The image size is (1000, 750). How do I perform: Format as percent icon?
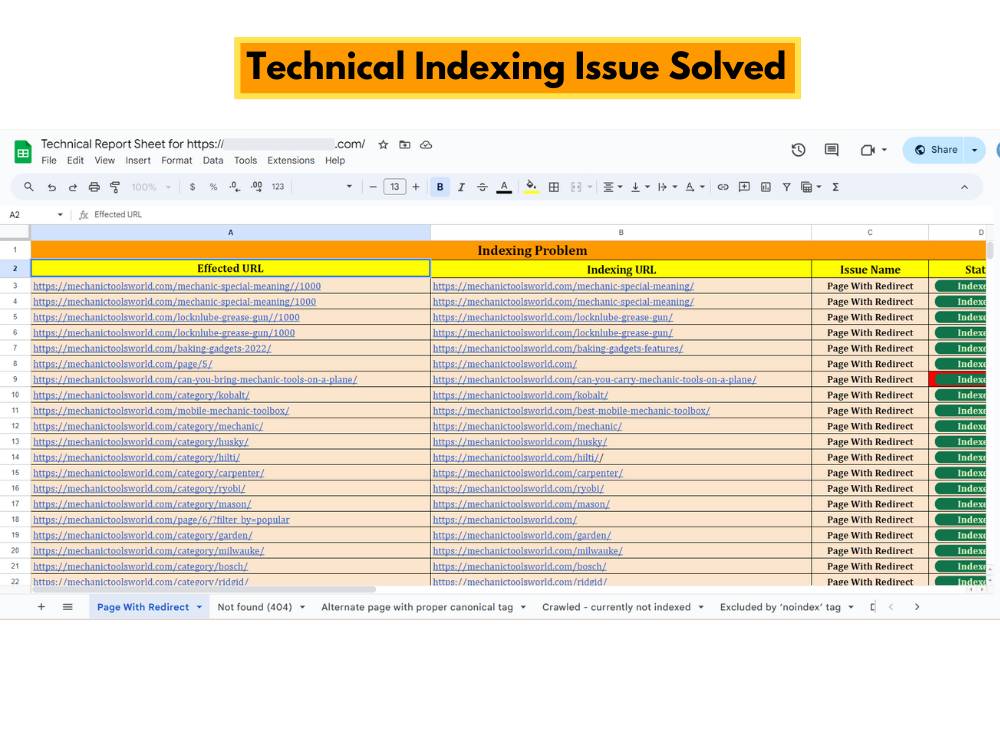[x=213, y=187]
